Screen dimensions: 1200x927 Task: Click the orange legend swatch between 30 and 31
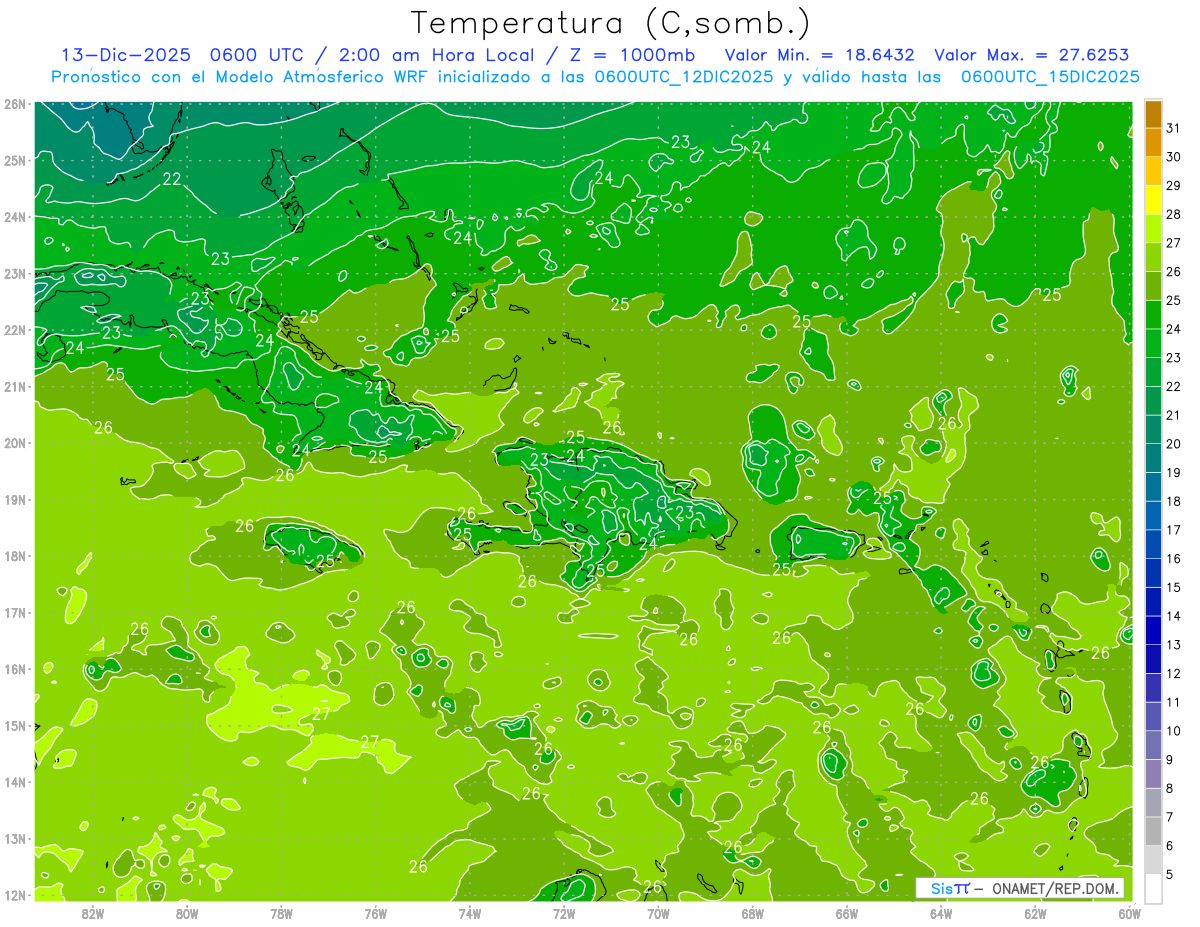click(x=1153, y=142)
